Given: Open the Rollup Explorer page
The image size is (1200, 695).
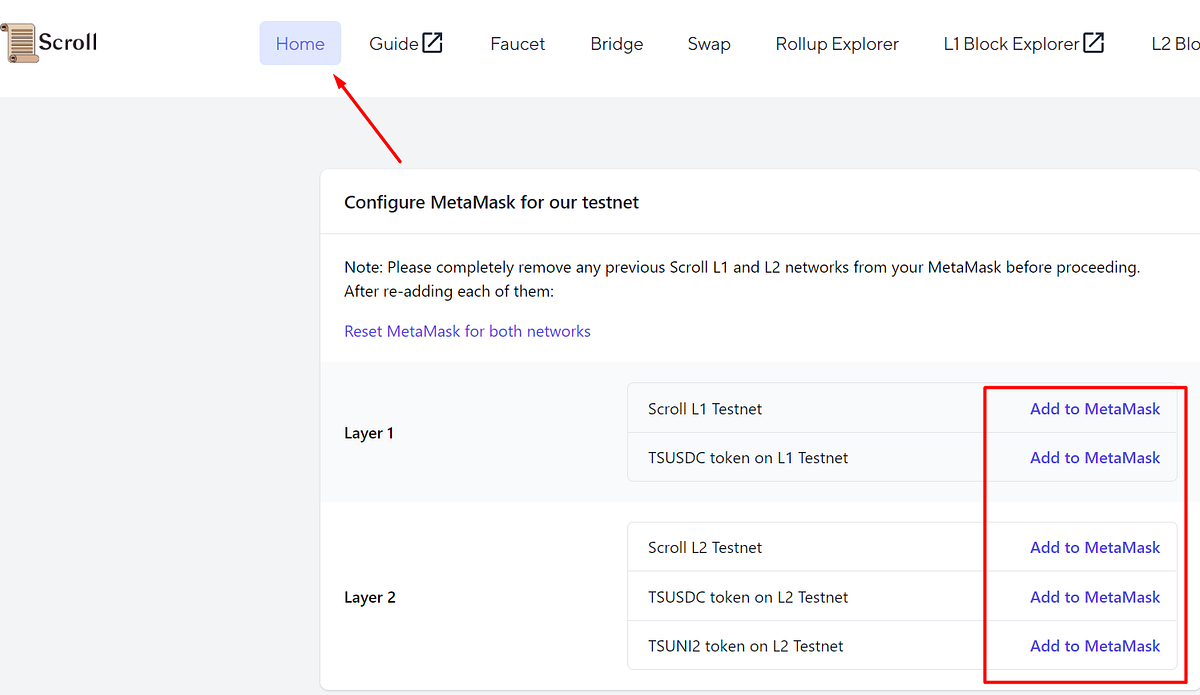Looking at the screenshot, I should [837, 43].
